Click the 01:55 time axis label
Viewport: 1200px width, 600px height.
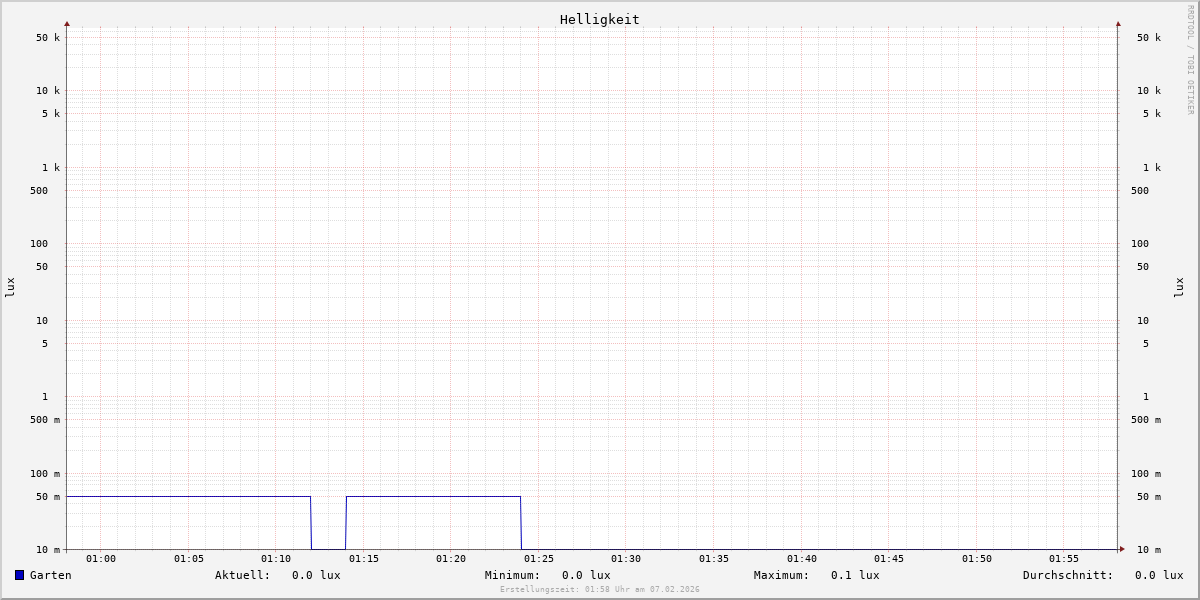(x=1064, y=559)
